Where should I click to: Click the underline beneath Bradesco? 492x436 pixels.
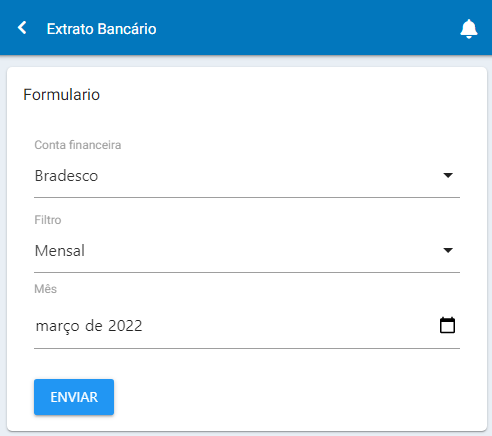247,197
